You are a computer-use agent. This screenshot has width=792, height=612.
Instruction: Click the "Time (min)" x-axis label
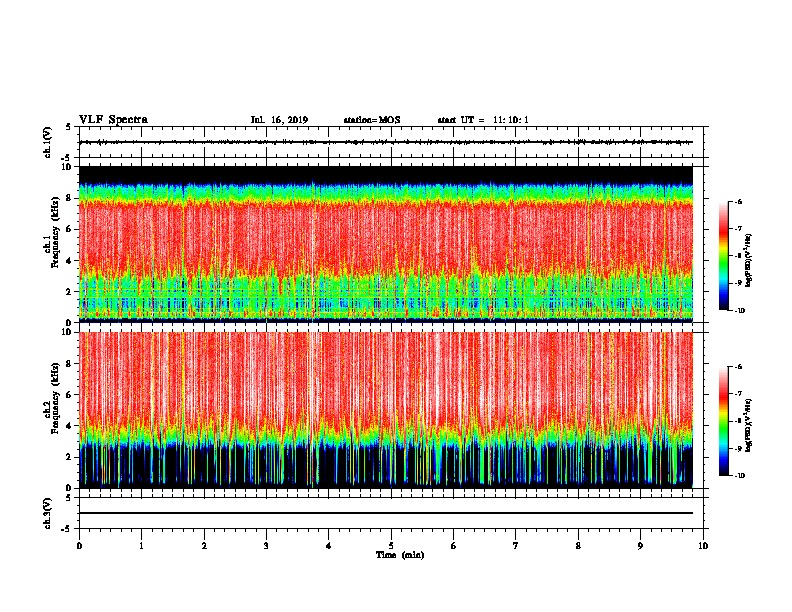(400, 555)
